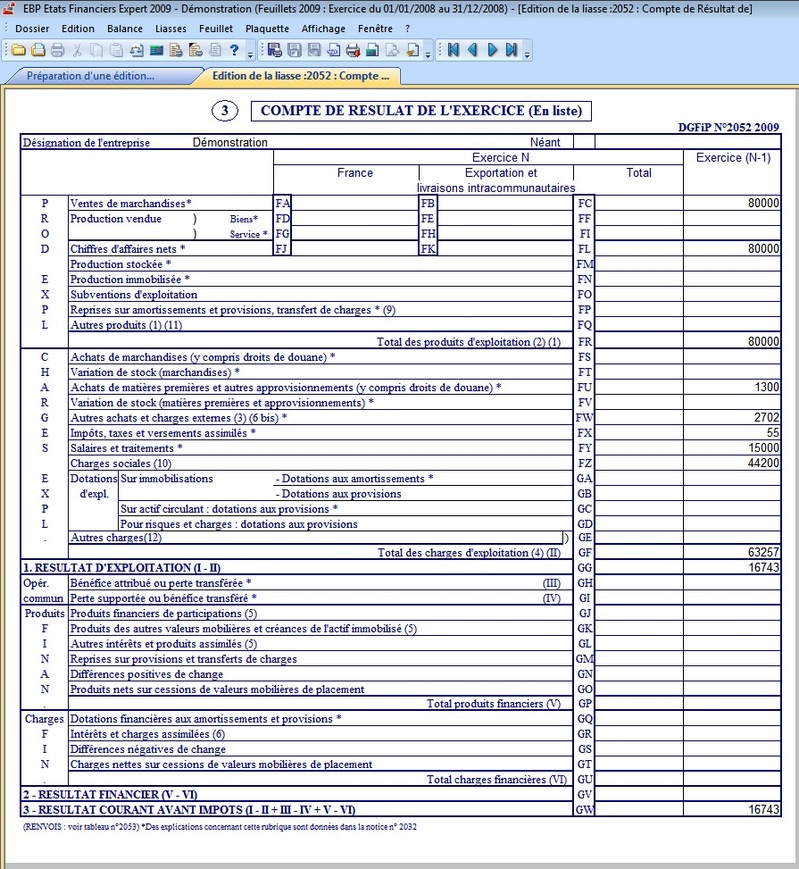Click the COMPTE DE RESULAT DE L'EXERCICE title
Viewport: 799px width, 869px height.
[x=421, y=111]
